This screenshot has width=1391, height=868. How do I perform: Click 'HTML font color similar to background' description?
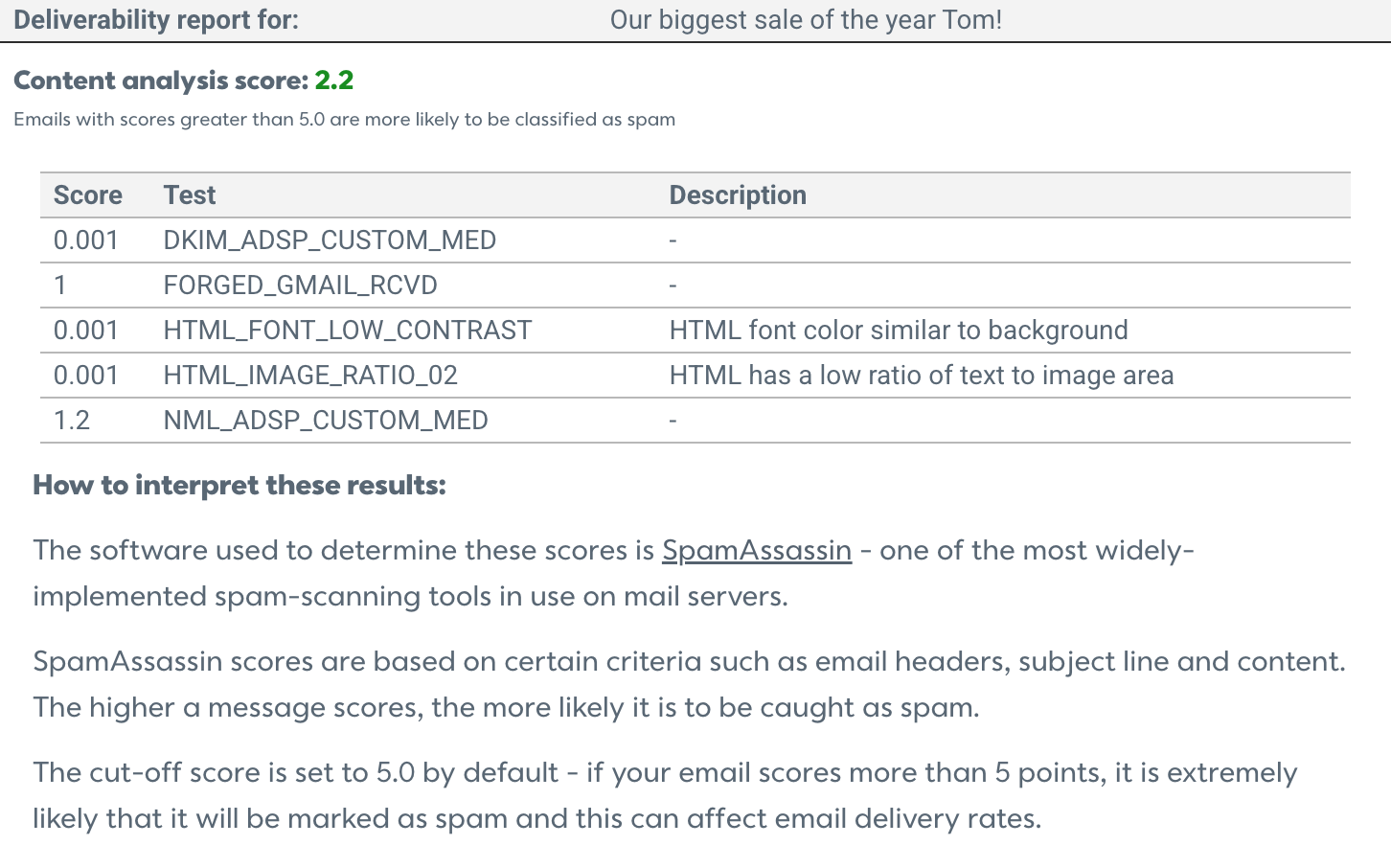pos(899,331)
